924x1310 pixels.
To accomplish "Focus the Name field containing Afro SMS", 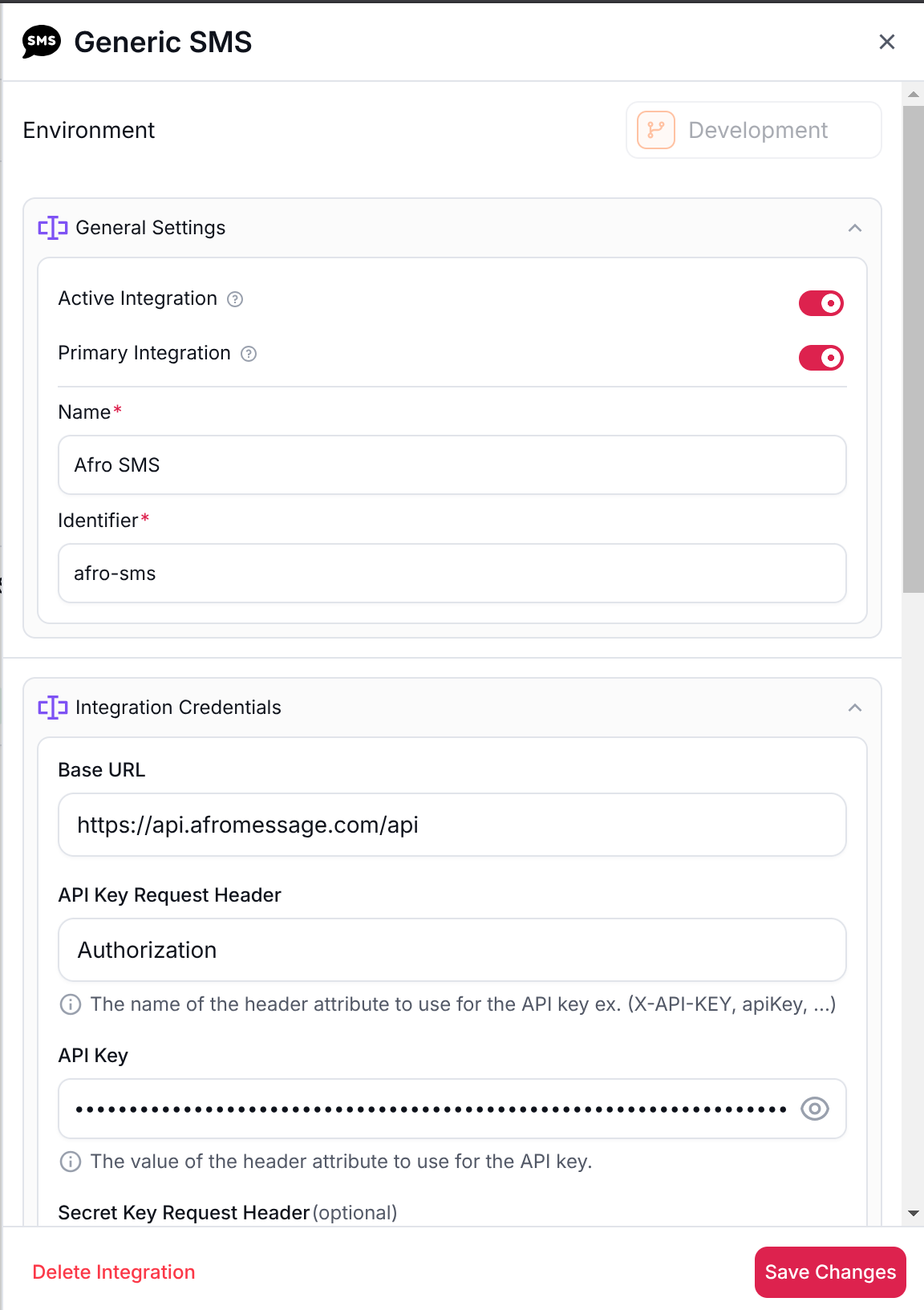I will pos(452,465).
